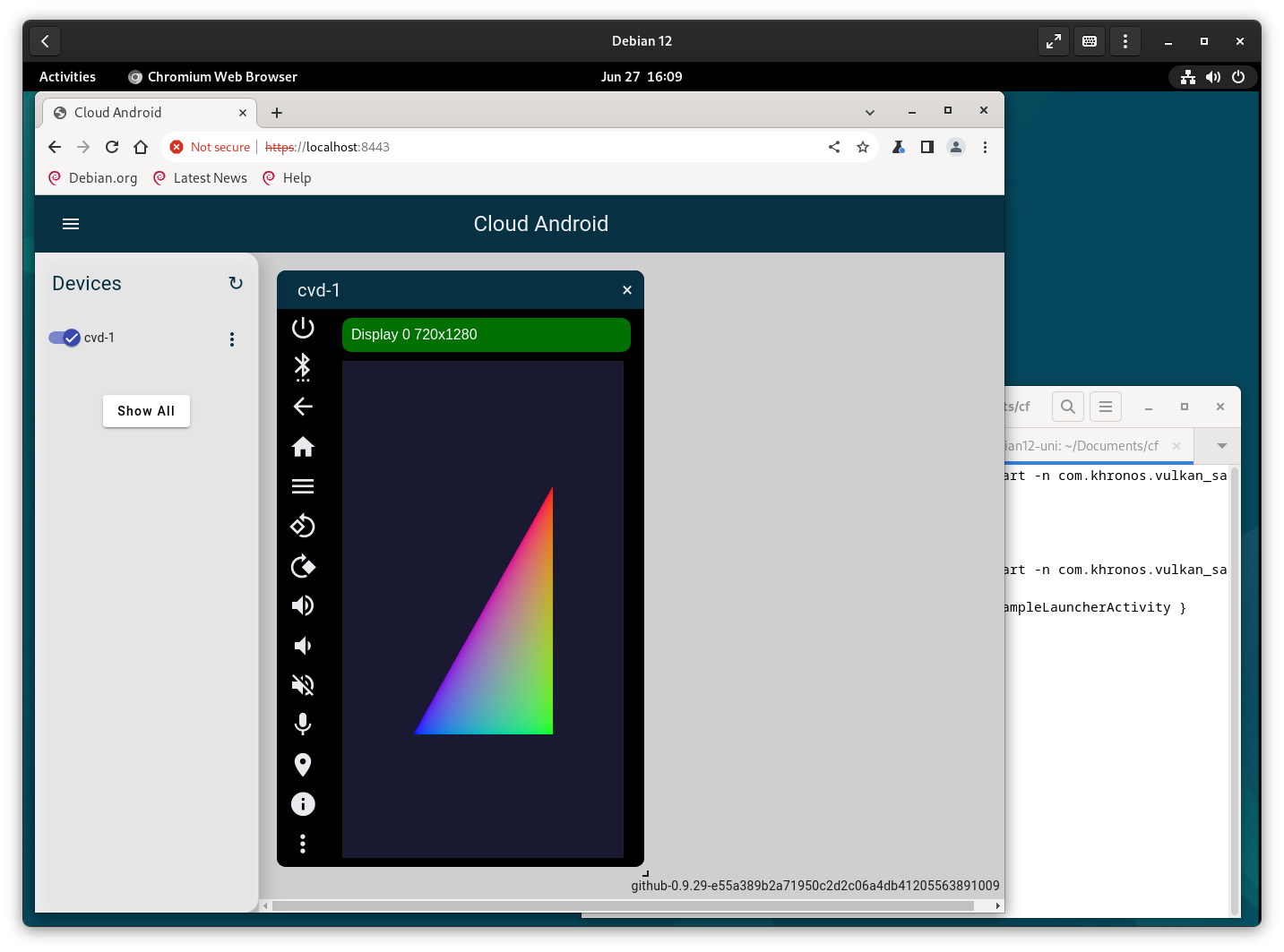
Task: Show device details info icon
Action: pyautogui.click(x=303, y=804)
